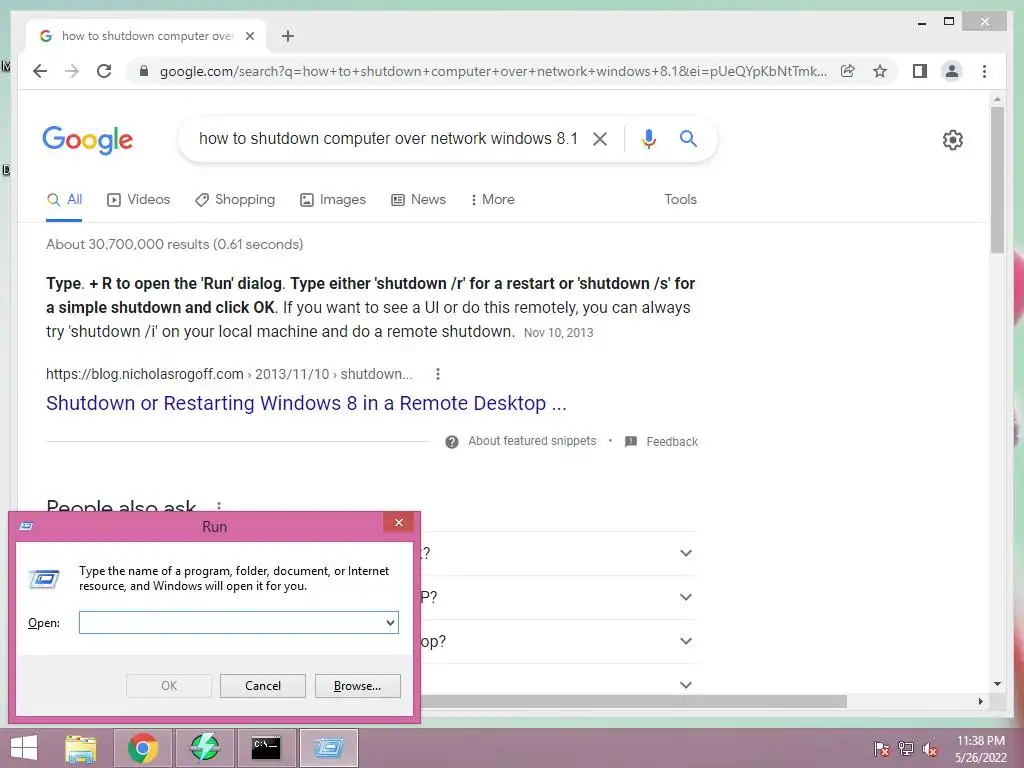The height and width of the screenshot is (768, 1024).
Task: Switch to the Images search tab
Action: (332, 200)
